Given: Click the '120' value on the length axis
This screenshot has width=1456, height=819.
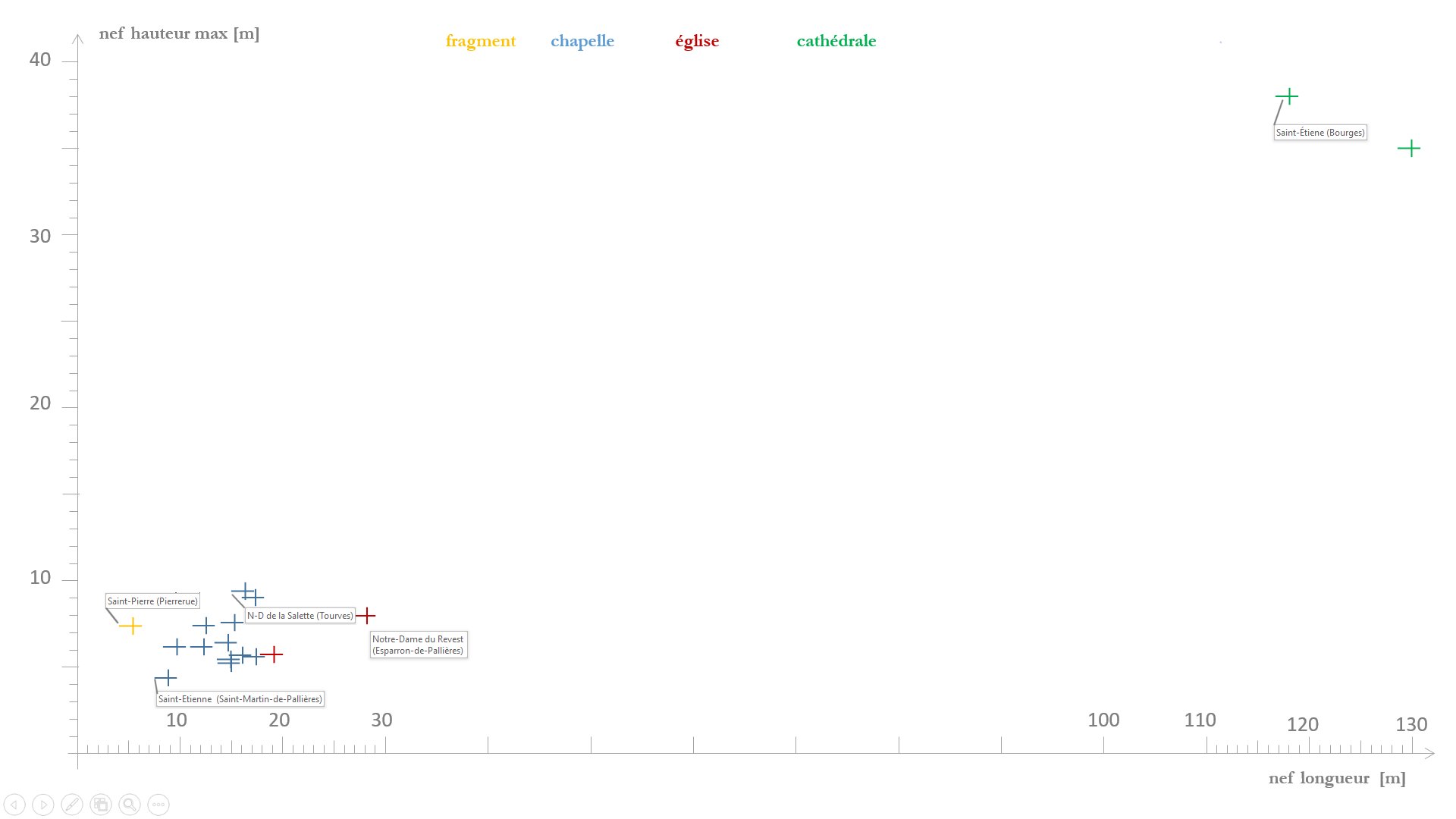Looking at the screenshot, I should pos(1303,725).
